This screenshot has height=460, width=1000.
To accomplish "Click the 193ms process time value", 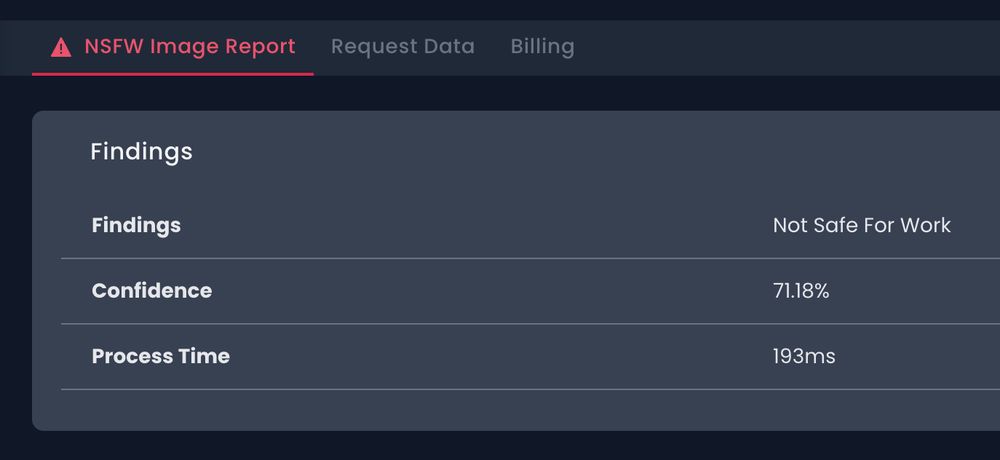I will point(804,356).
